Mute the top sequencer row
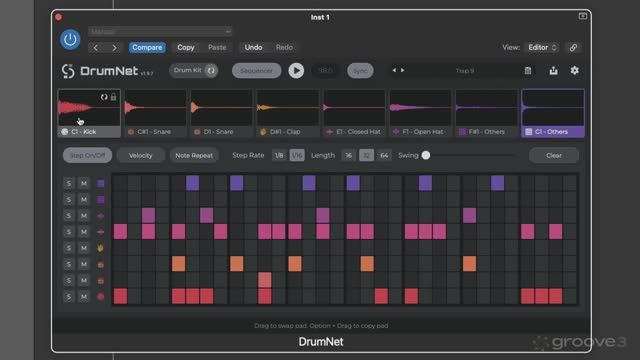The width and height of the screenshot is (640, 360). click(84, 183)
